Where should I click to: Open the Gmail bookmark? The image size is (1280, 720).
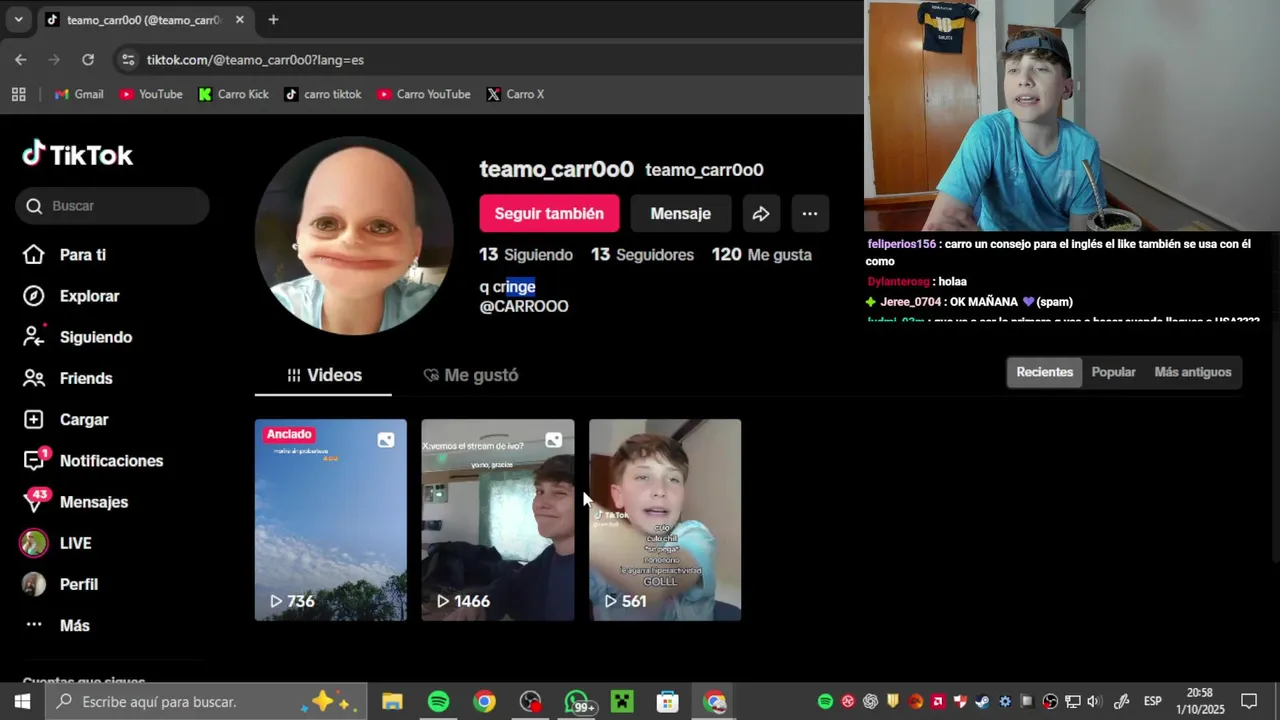pos(79,94)
